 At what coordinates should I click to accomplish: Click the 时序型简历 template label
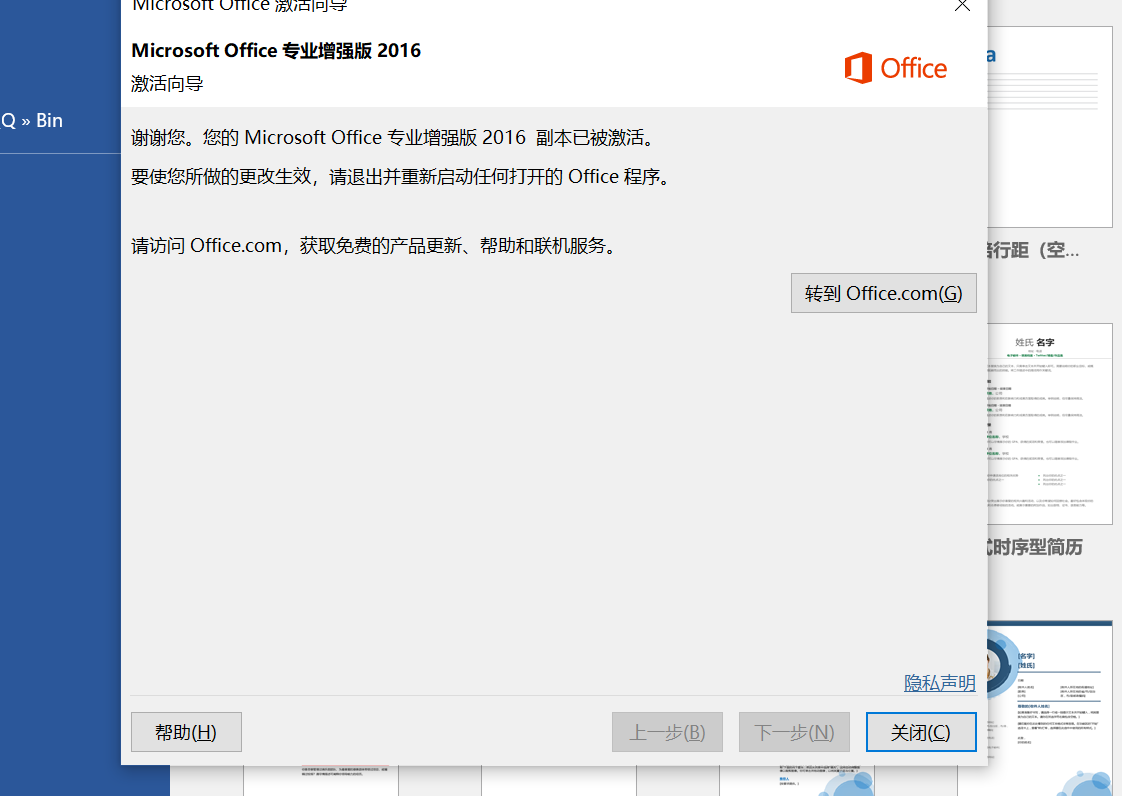point(1035,548)
